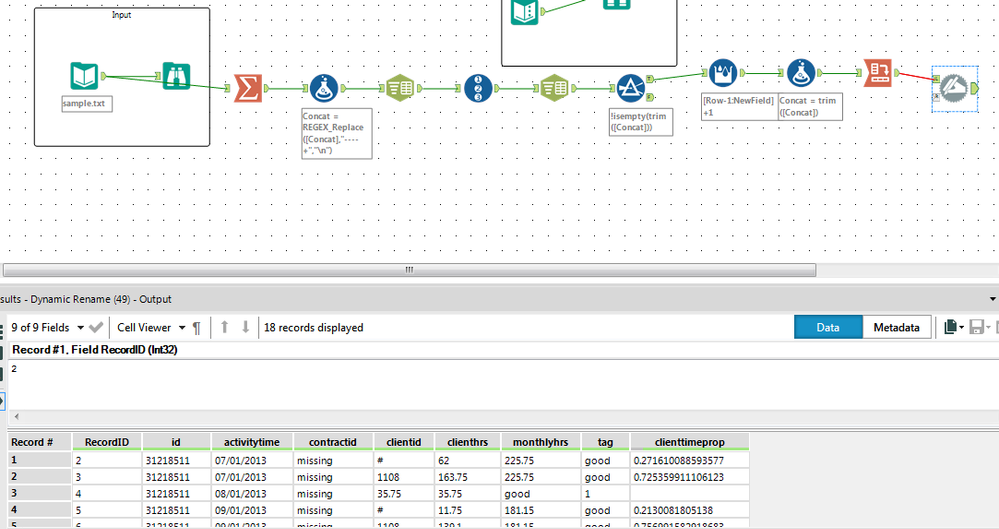The height and width of the screenshot is (529, 999).
Task: Click the activitytime cell 08/01/2013
Action: [x=252, y=493]
